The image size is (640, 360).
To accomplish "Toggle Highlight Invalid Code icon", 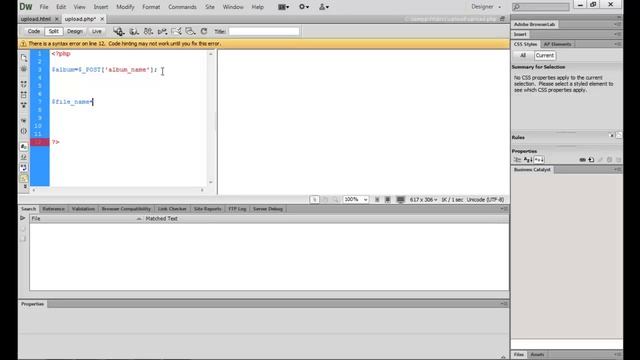I will (x=24, y=157).
